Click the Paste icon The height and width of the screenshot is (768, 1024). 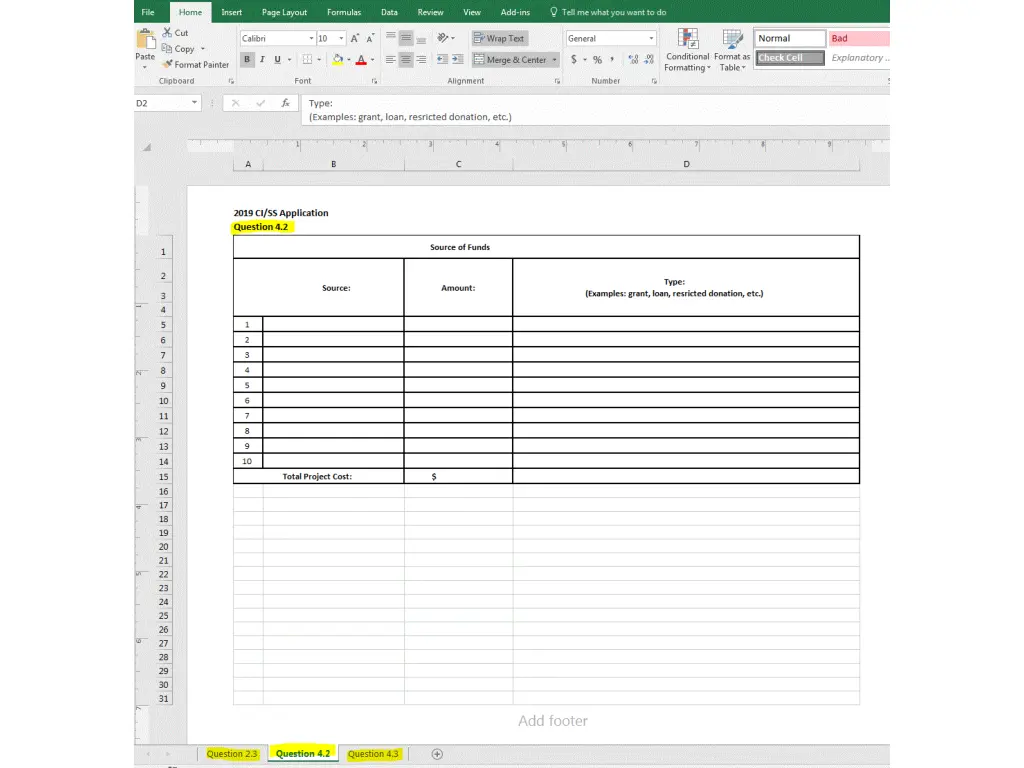145,40
